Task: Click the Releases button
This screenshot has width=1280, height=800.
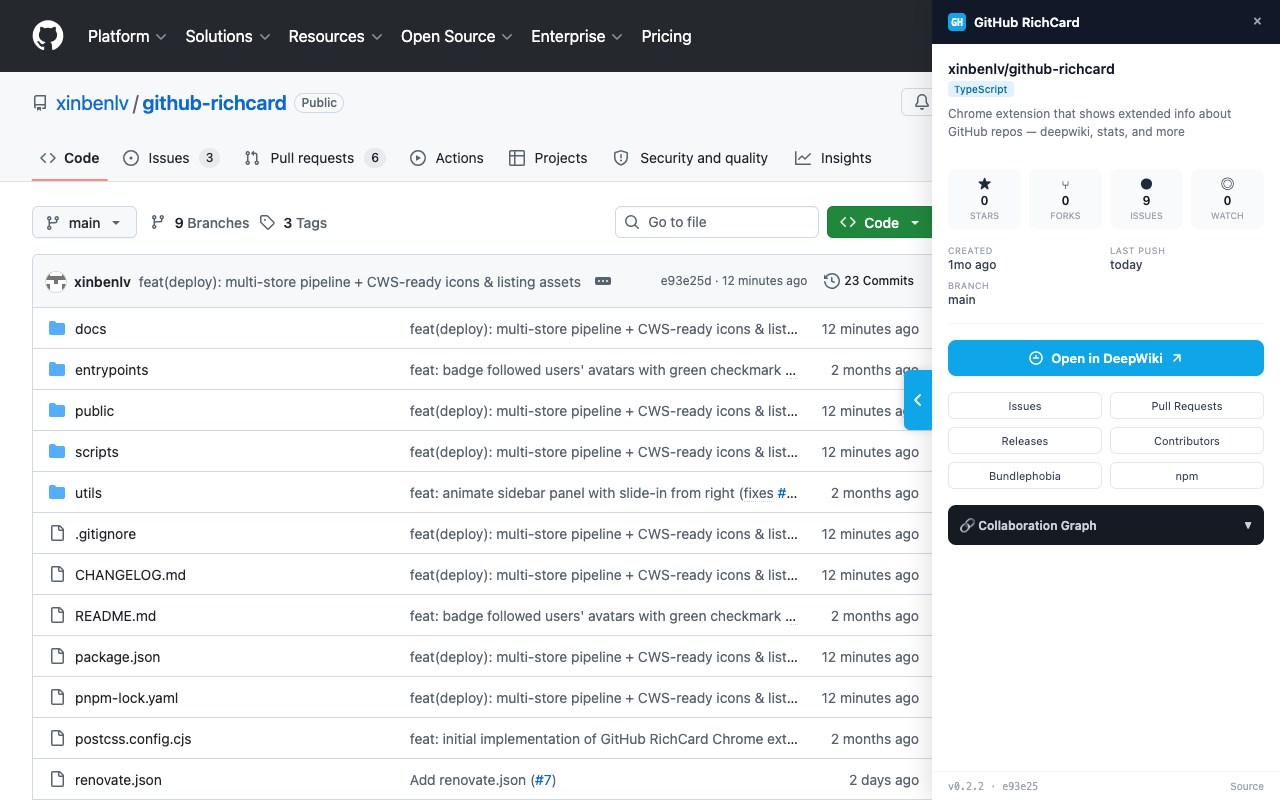Action: tap(1025, 441)
